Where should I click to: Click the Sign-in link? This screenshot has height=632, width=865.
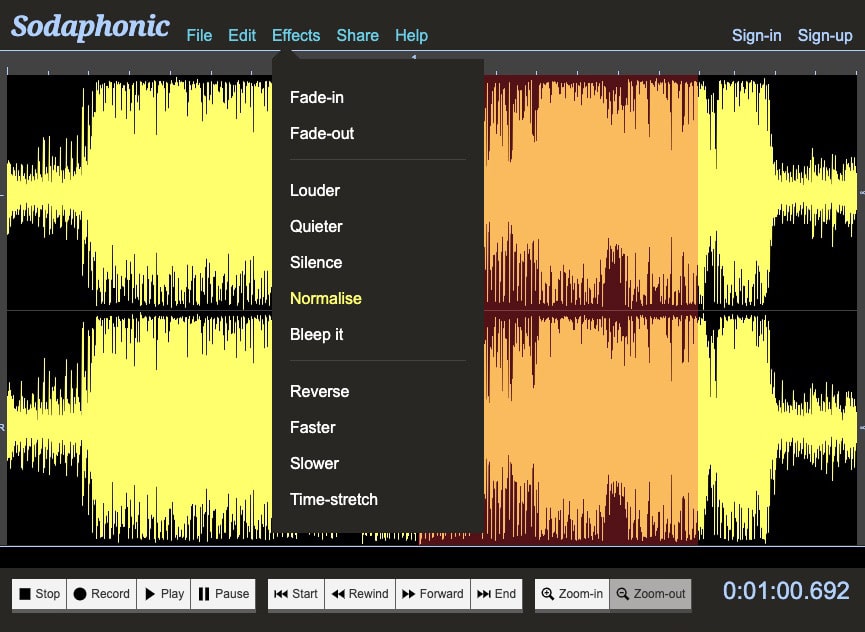point(756,35)
